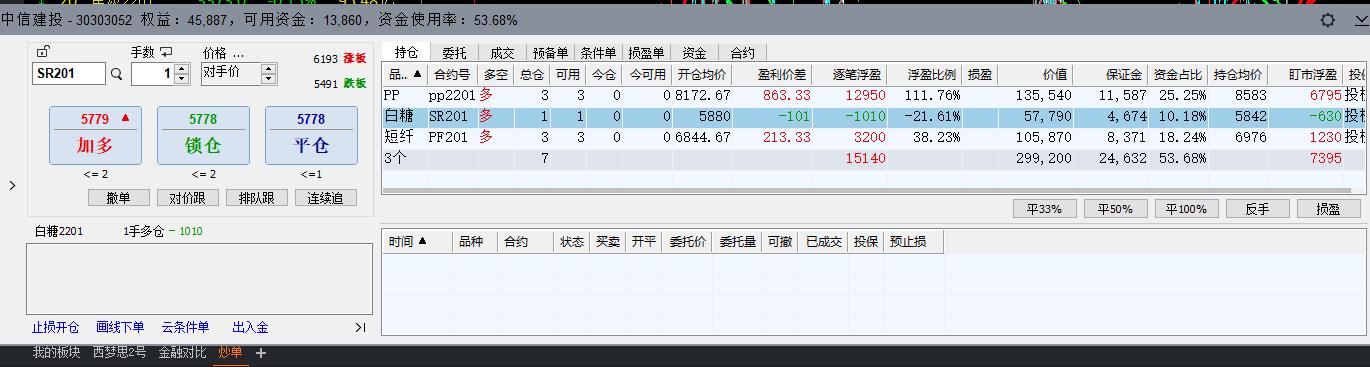This screenshot has height=367, width=1370.
Task: Click the settings gear icon
Action: point(1328,20)
